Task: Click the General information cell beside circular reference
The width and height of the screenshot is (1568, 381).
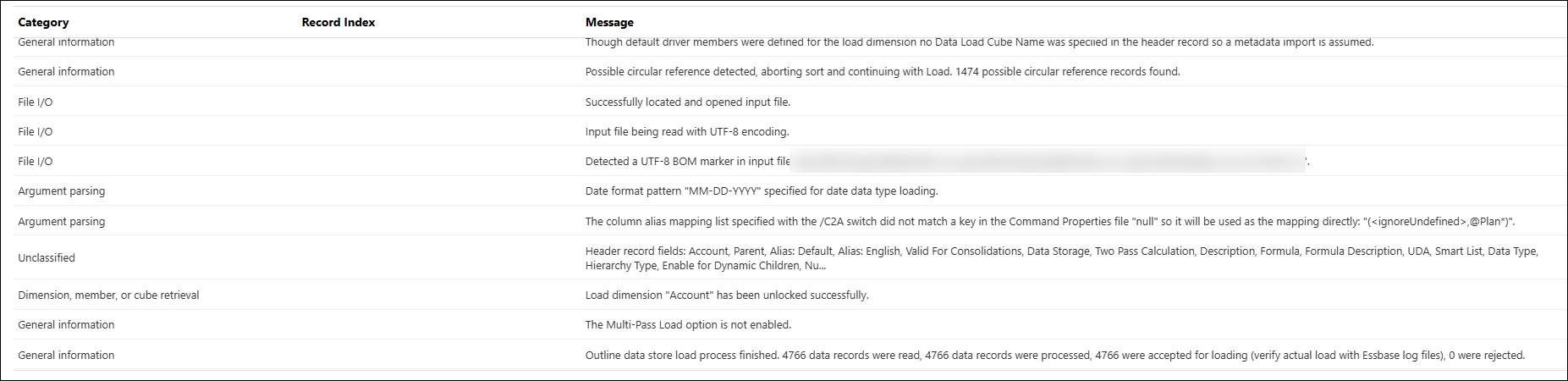Action: (66, 72)
